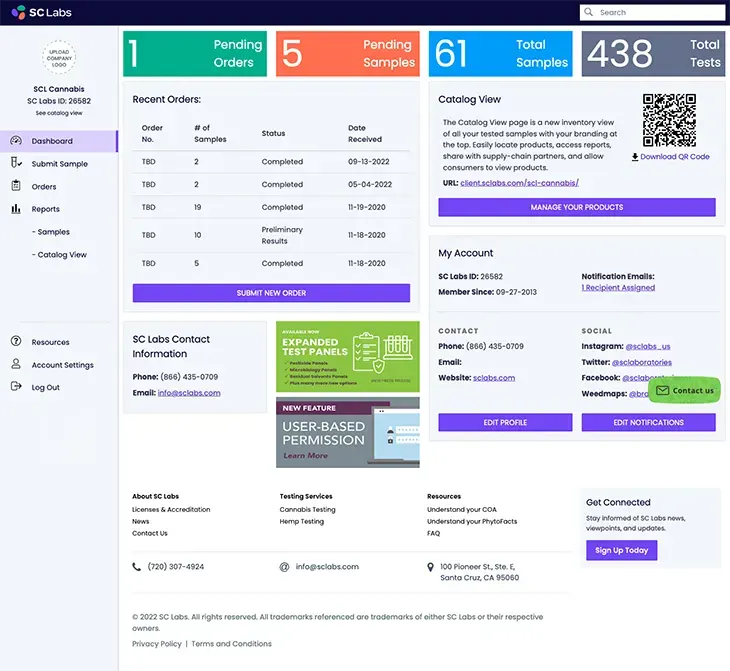Viewport: 730px width, 671px height.
Task: Open the Terms and Conditions link
Action: (x=231, y=644)
